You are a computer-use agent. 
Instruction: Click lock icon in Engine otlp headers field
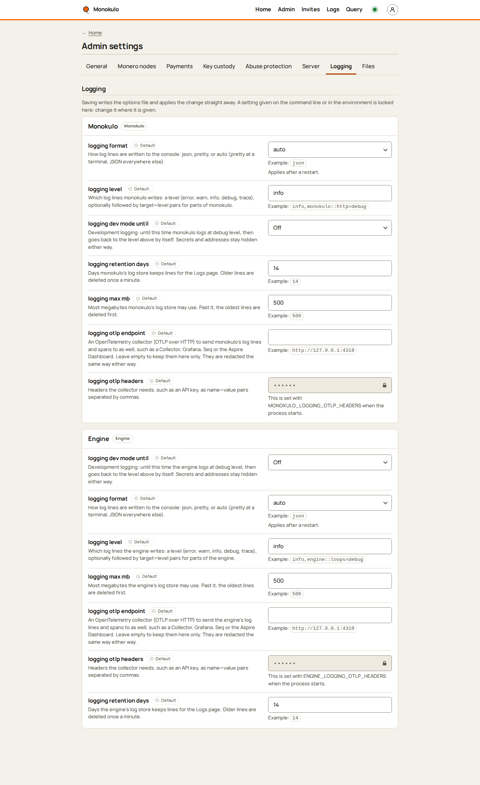click(384, 663)
